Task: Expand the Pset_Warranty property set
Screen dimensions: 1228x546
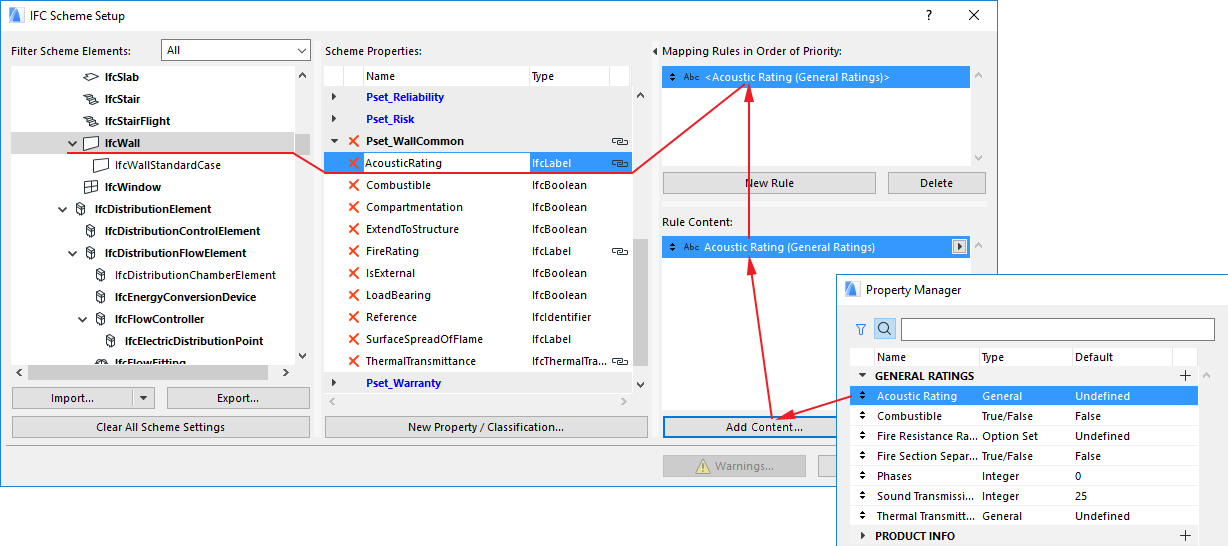Action: (334, 383)
